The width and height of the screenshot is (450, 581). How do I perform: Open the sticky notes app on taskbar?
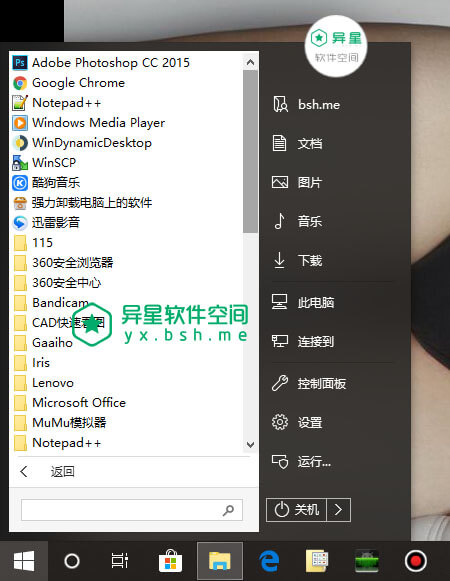pyautogui.click(x=317, y=561)
